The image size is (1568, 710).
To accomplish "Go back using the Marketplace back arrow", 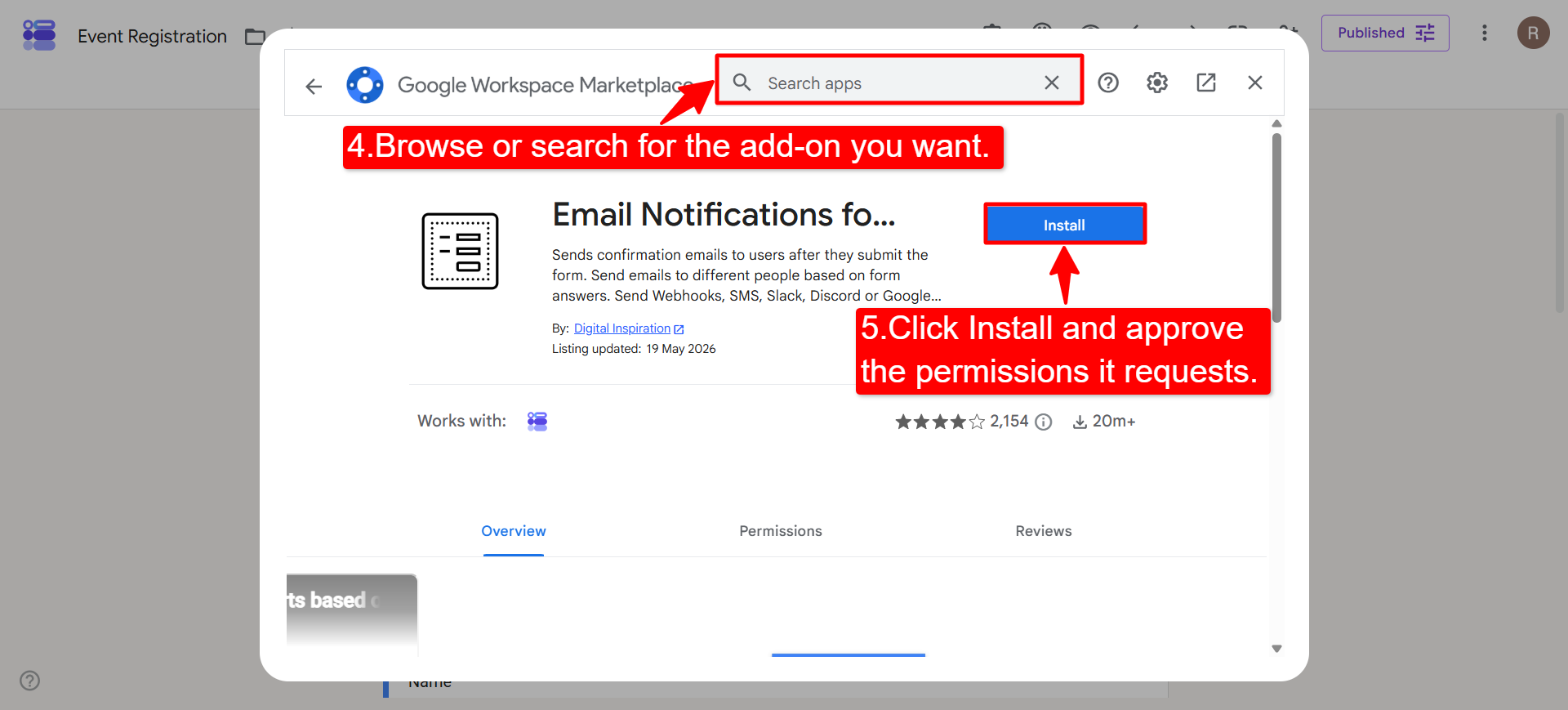I will (314, 85).
